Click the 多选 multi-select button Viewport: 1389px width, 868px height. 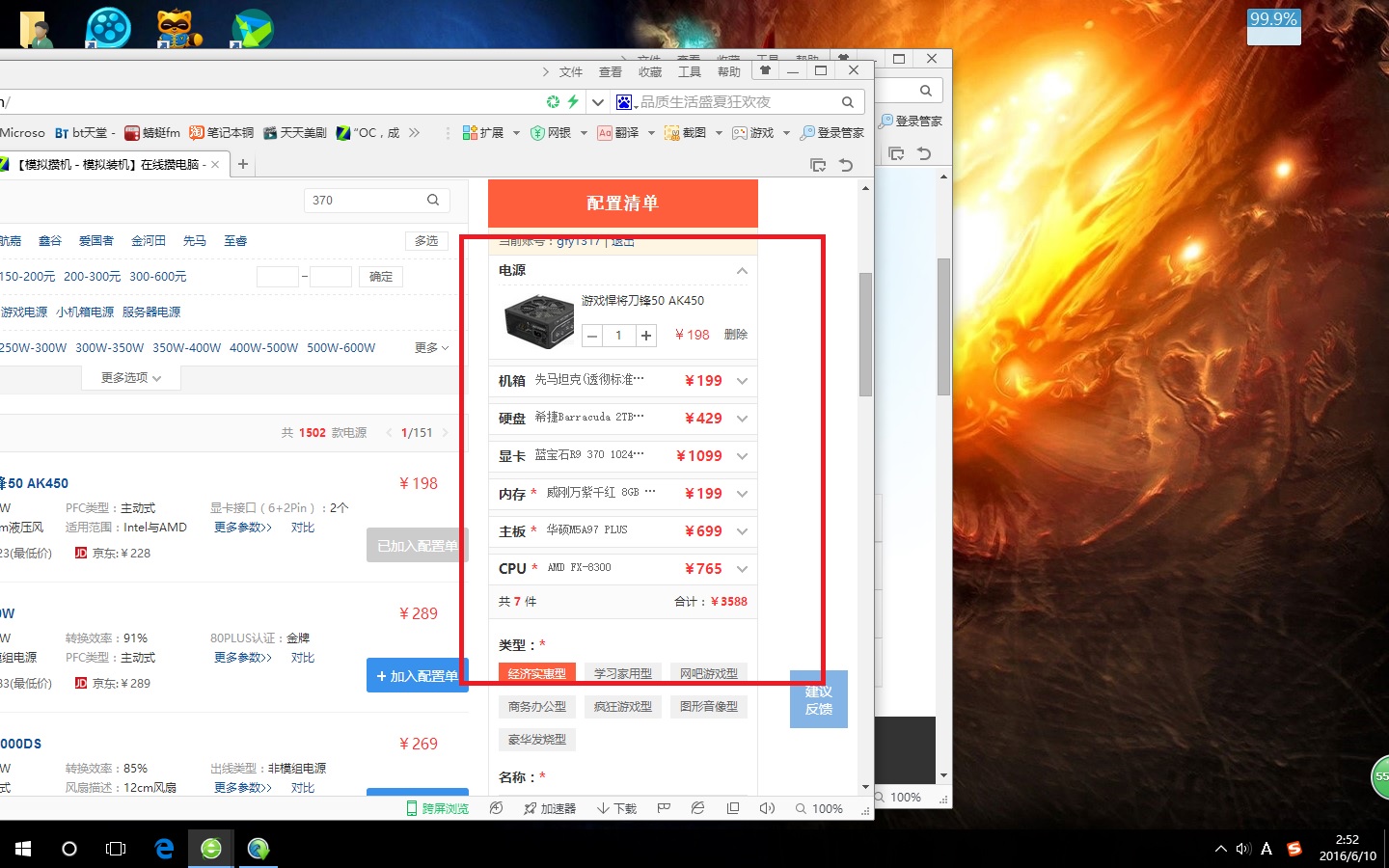point(426,241)
